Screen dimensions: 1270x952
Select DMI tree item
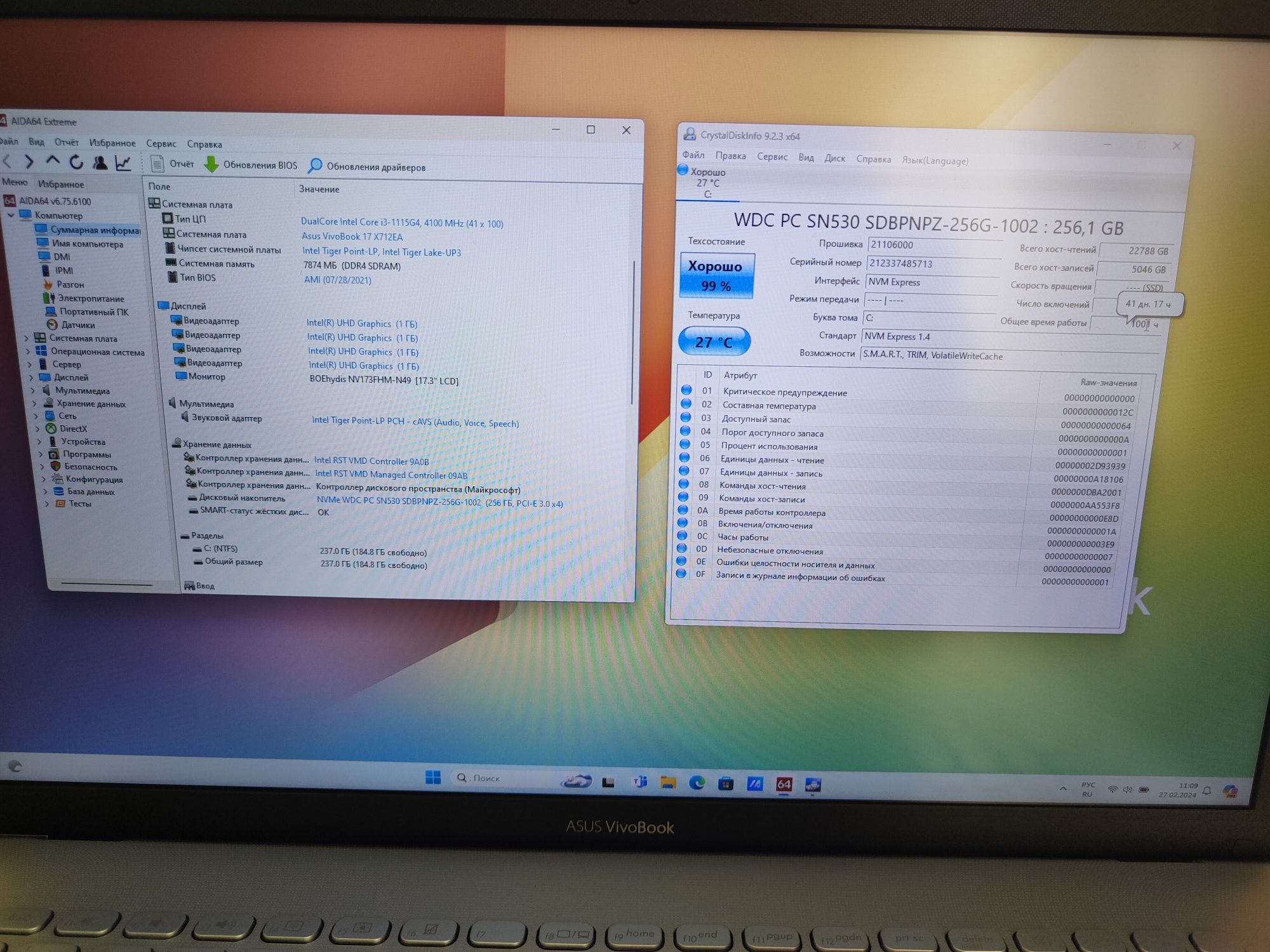coord(55,257)
